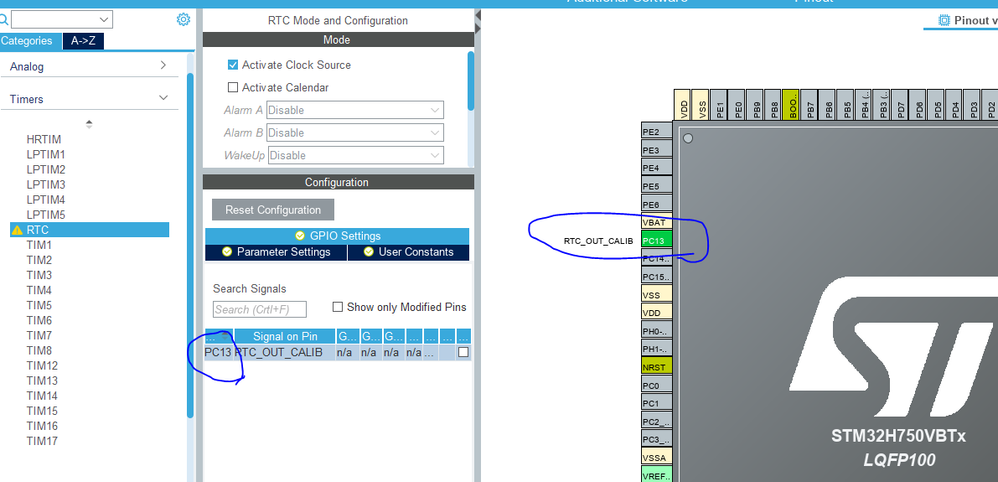Image resolution: width=998 pixels, height=482 pixels.
Task: Open the Parameter Settings tab
Action: [x=276, y=252]
